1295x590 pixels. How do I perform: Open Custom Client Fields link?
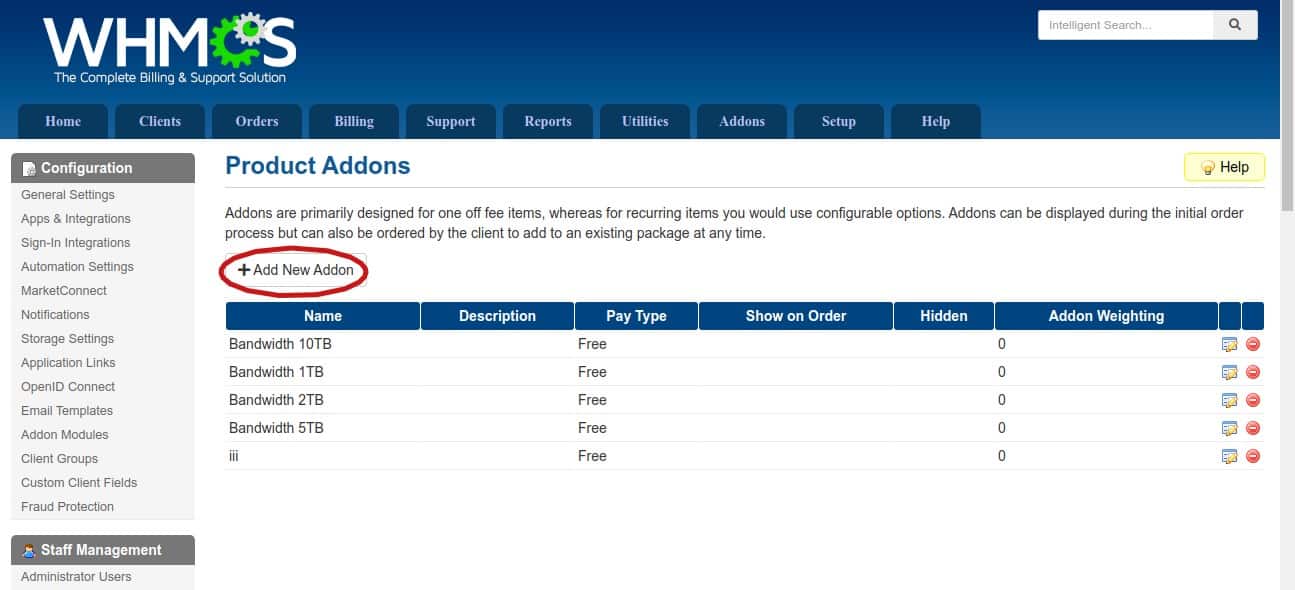[79, 483]
